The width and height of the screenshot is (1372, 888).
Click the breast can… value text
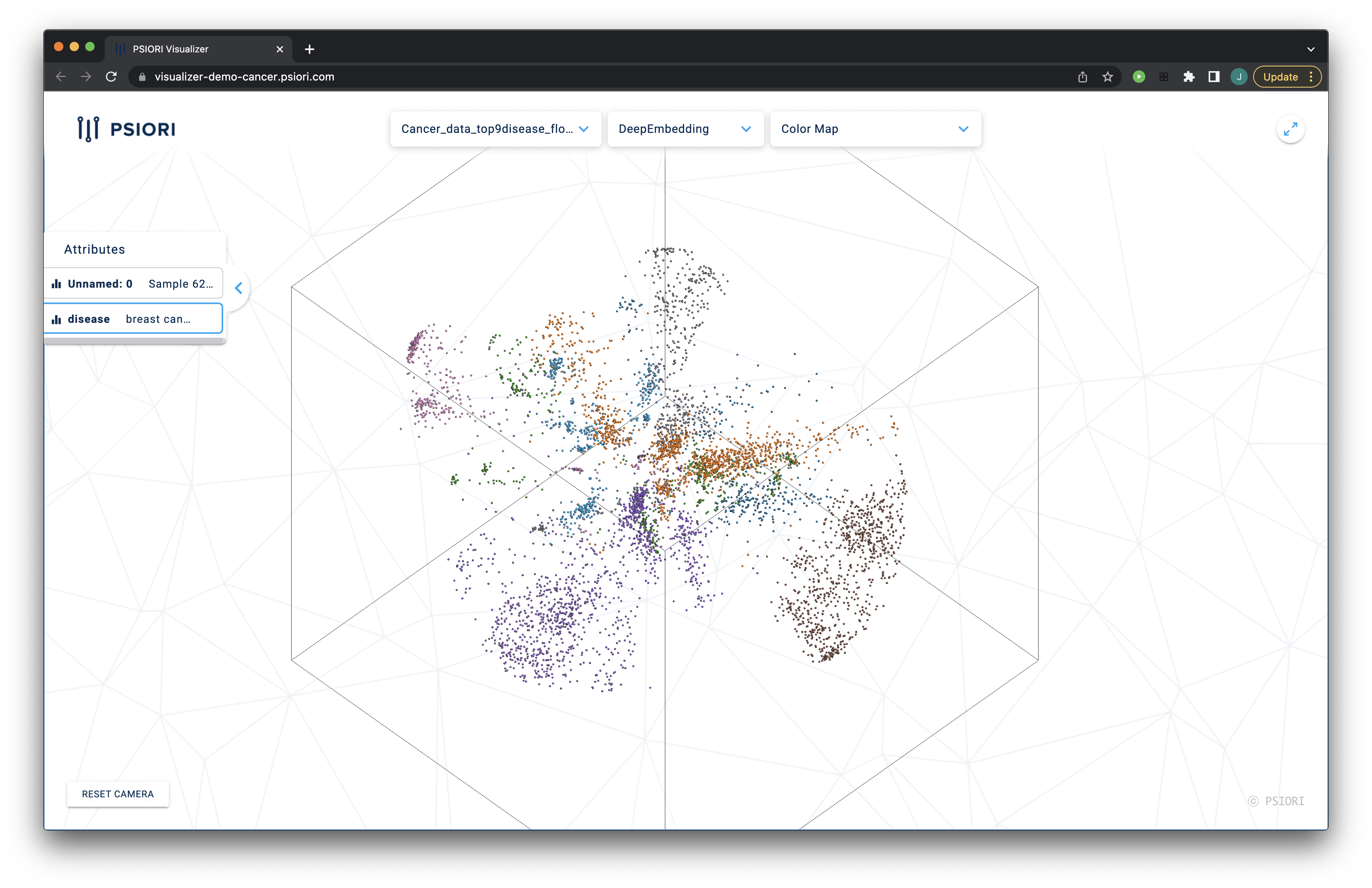pyautogui.click(x=158, y=319)
